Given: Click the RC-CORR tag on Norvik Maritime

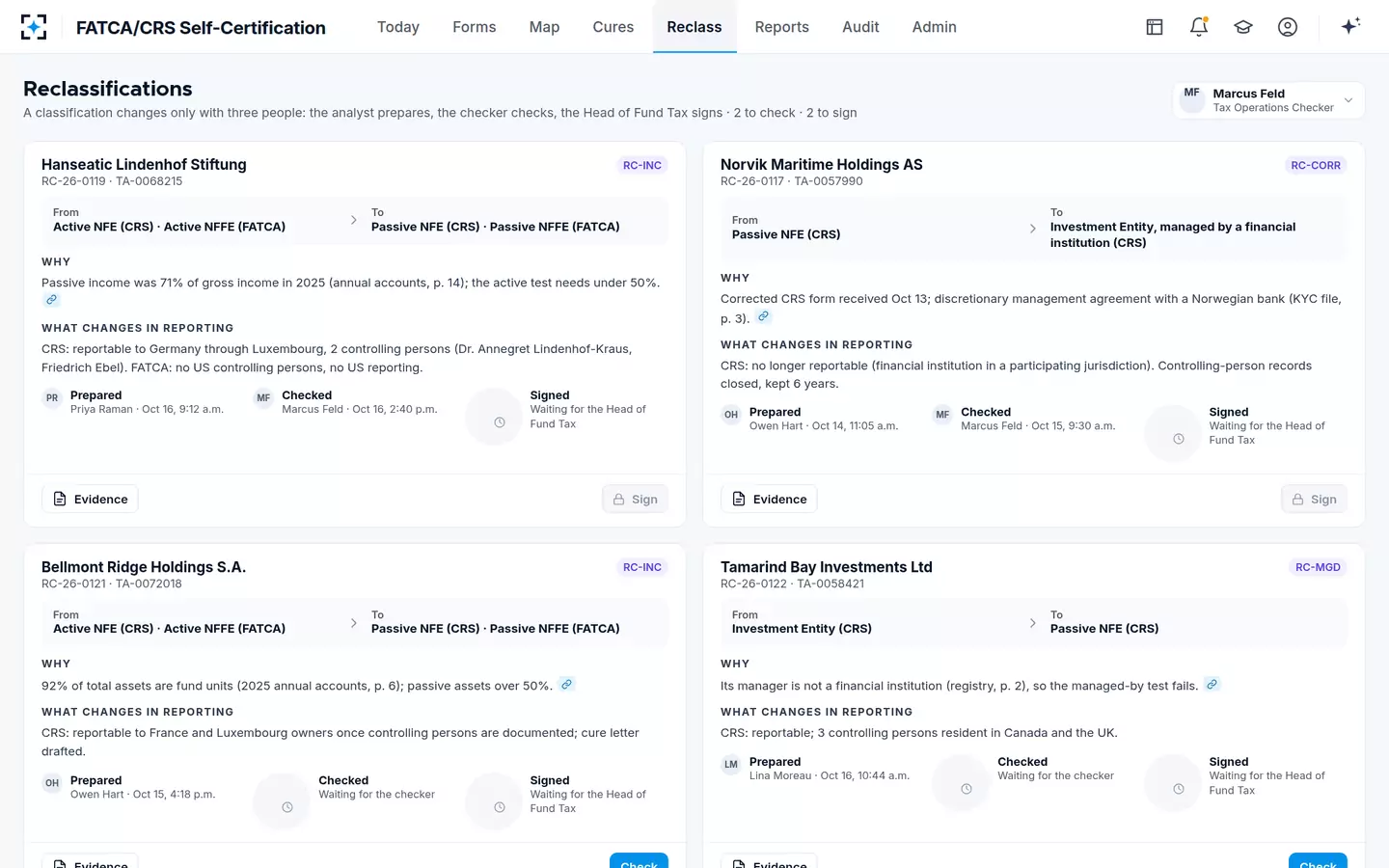Looking at the screenshot, I should tap(1316, 165).
